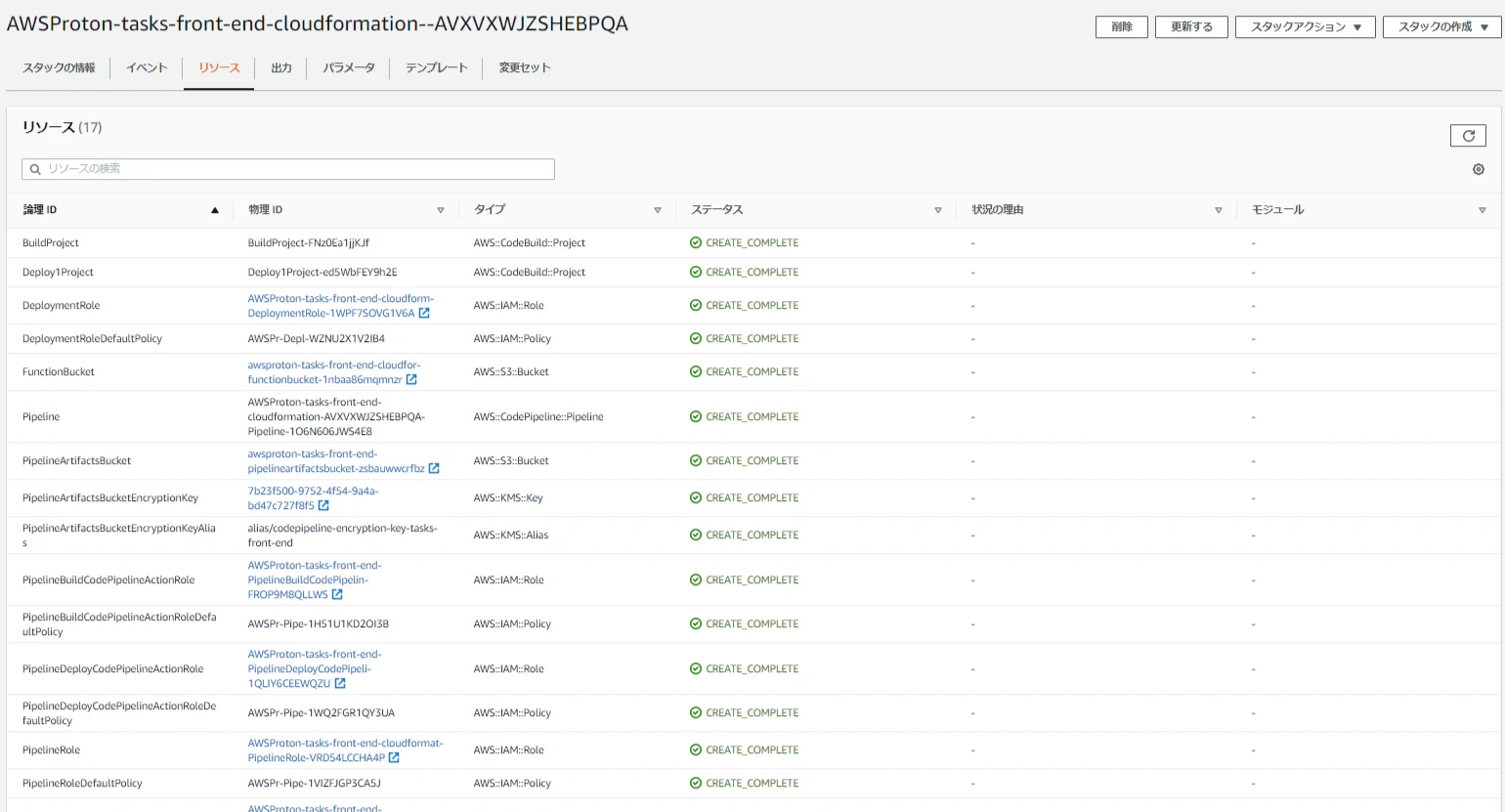The image size is (1505, 812).
Task: Open resource table settings gear
Action: coord(1479,169)
